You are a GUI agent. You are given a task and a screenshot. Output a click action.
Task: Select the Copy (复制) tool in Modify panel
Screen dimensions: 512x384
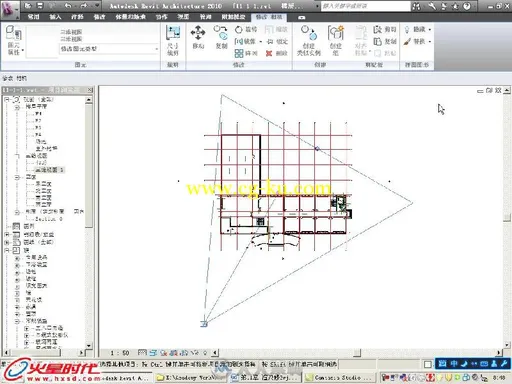coord(221,37)
